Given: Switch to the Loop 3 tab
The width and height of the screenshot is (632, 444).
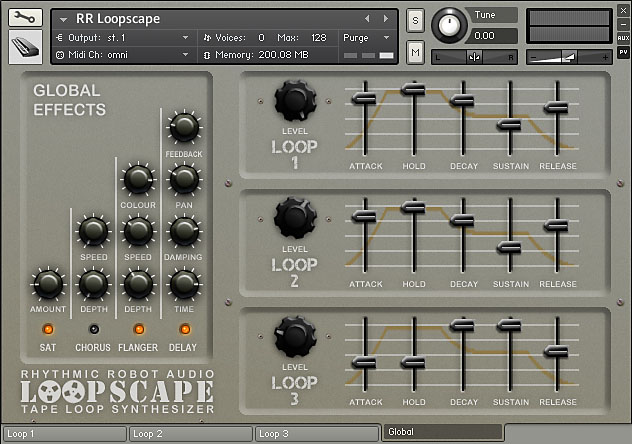Looking at the screenshot, I should [x=318, y=434].
